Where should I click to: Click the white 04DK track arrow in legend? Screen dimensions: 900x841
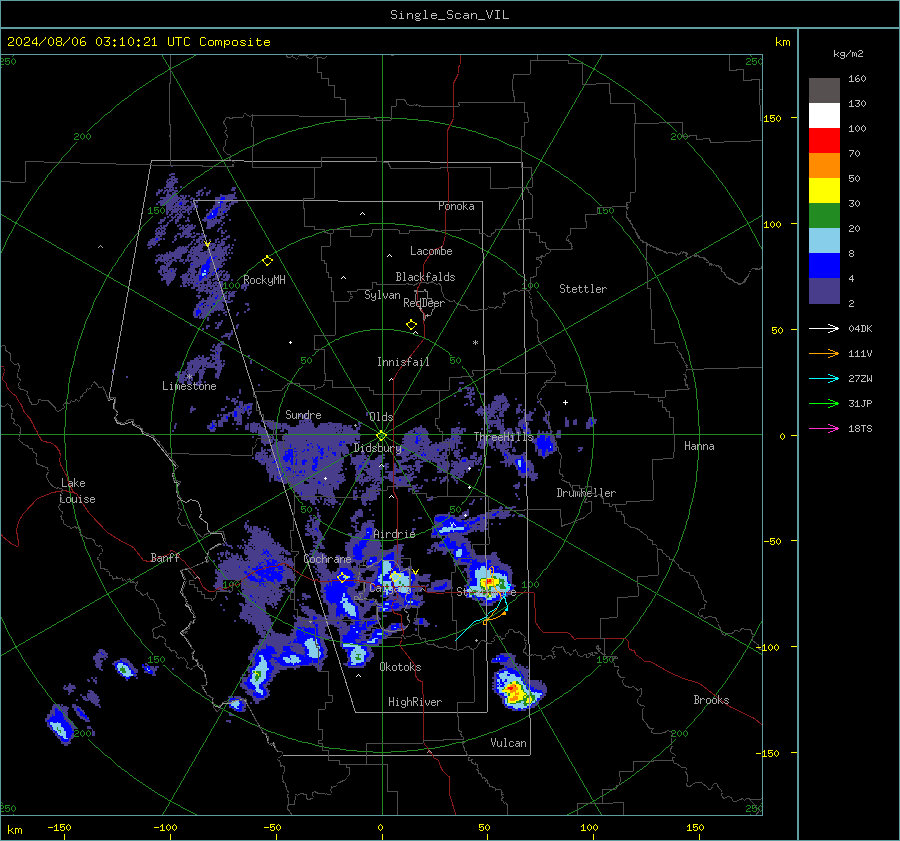click(824, 328)
